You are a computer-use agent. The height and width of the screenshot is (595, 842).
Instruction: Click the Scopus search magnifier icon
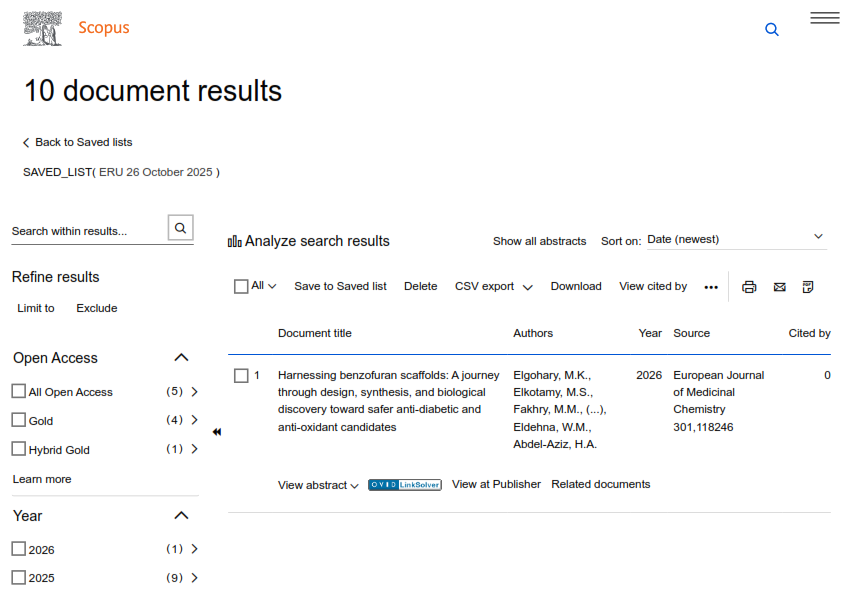771,30
